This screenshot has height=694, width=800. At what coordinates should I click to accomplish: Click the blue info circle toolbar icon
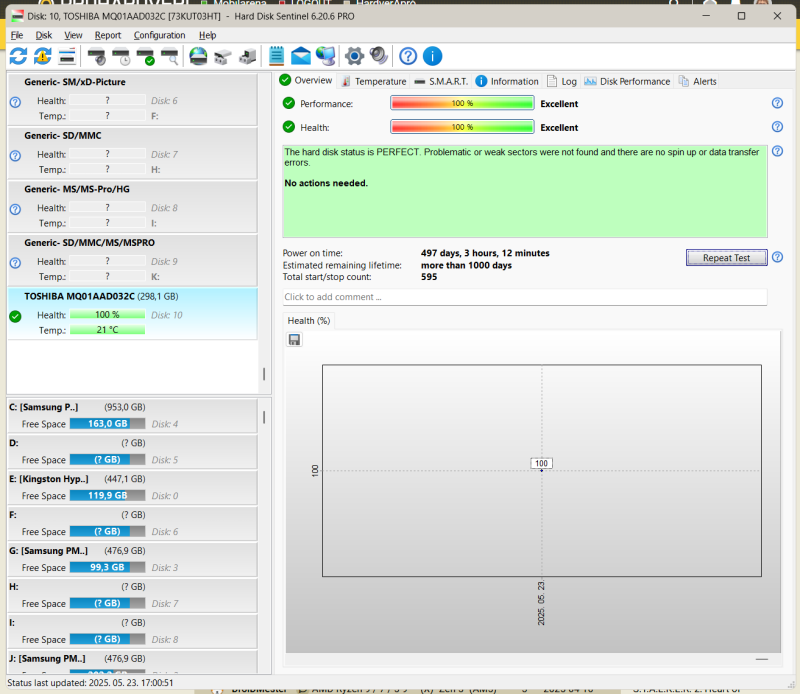[433, 56]
